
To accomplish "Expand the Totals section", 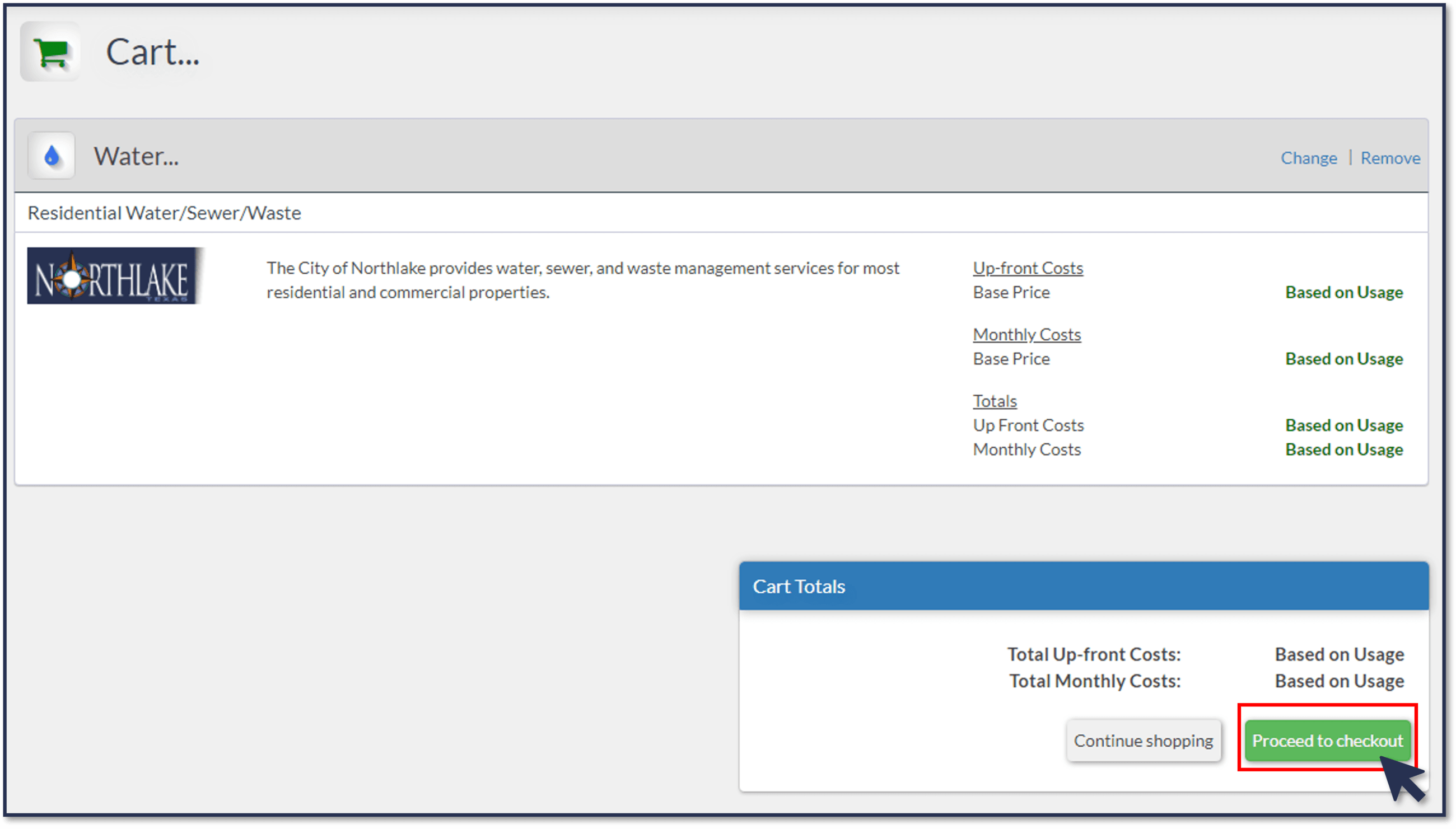I will pos(995,400).
